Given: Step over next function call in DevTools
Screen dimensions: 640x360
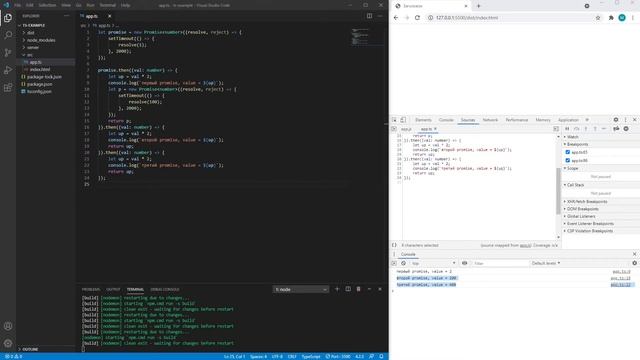Looking at the screenshot, I should 577,129.
